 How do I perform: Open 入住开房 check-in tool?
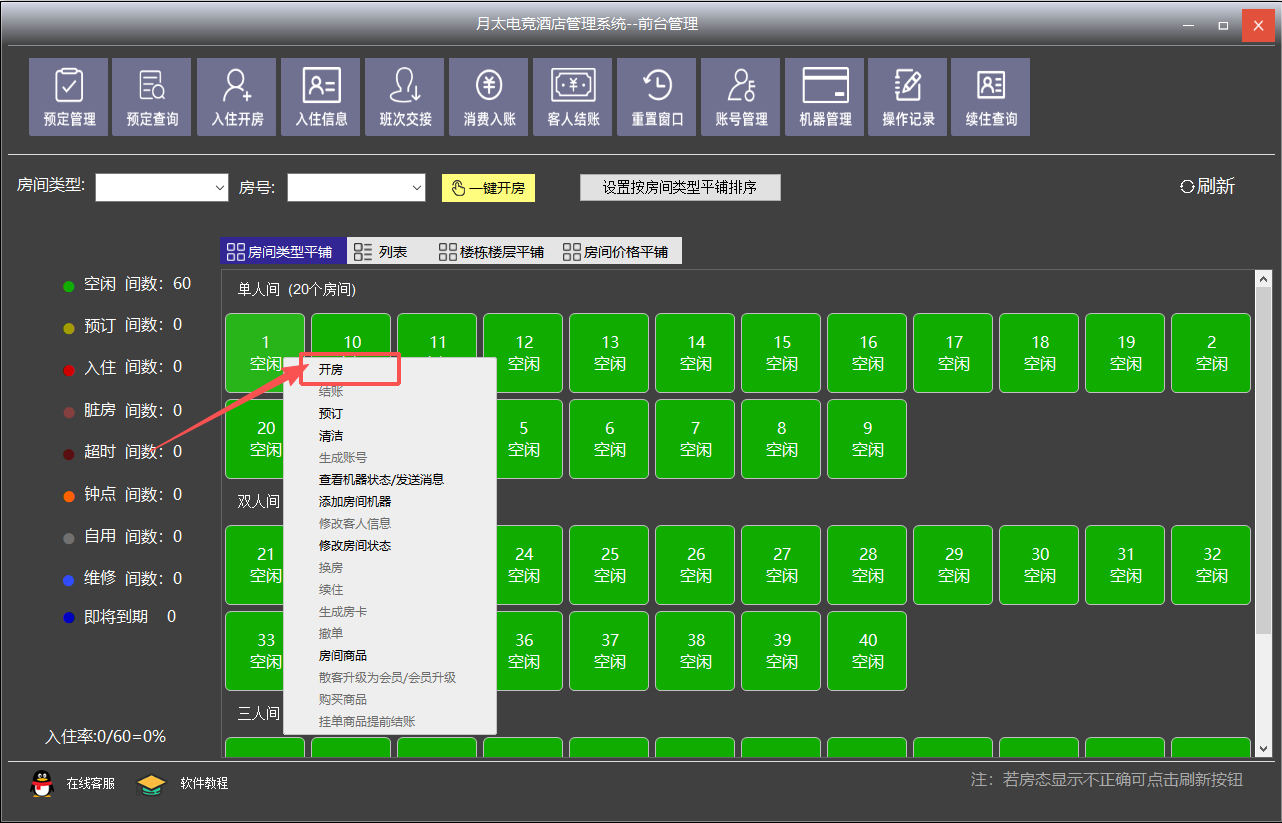[237, 97]
